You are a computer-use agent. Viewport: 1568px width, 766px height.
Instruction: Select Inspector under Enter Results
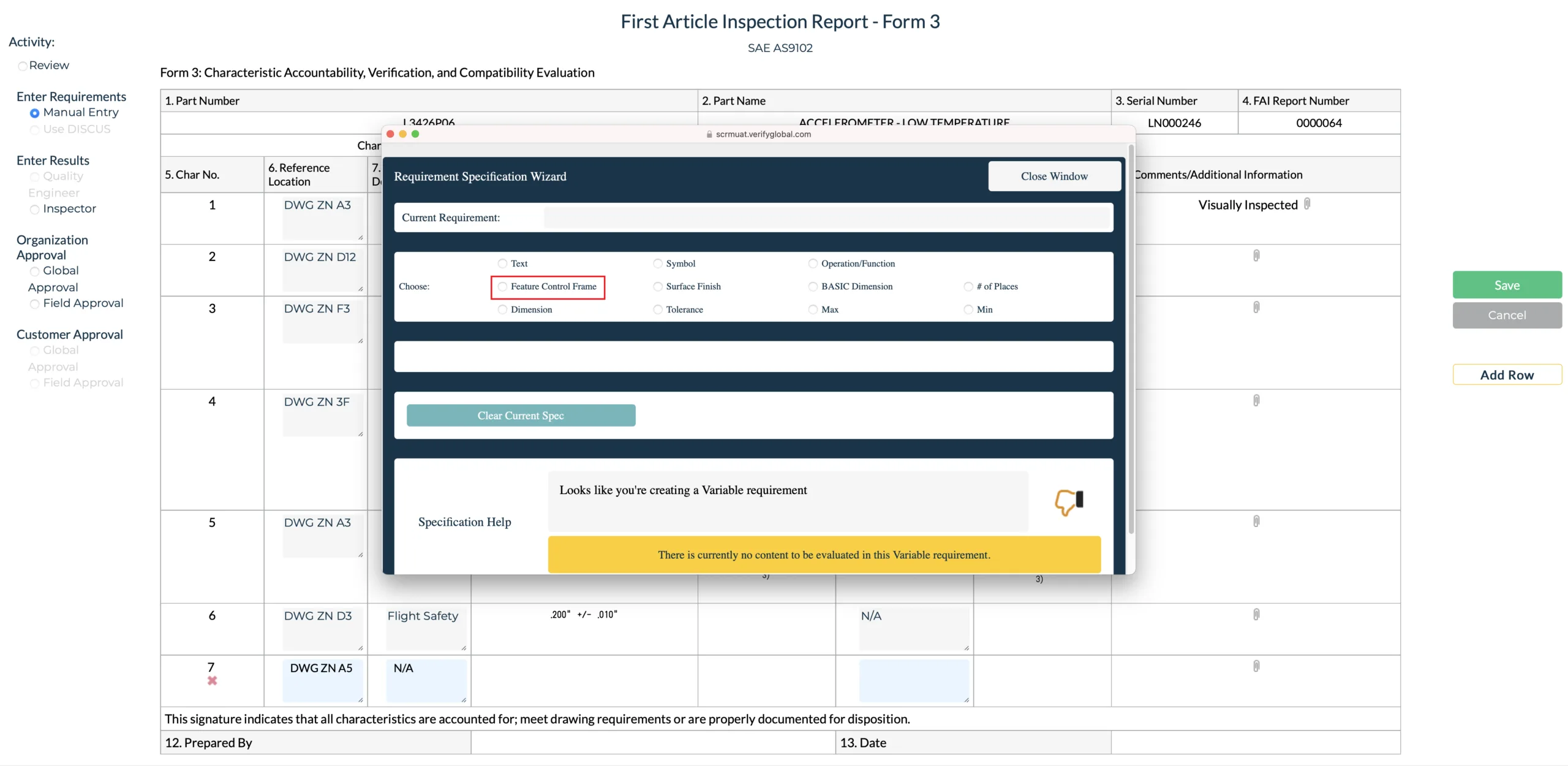coord(35,210)
